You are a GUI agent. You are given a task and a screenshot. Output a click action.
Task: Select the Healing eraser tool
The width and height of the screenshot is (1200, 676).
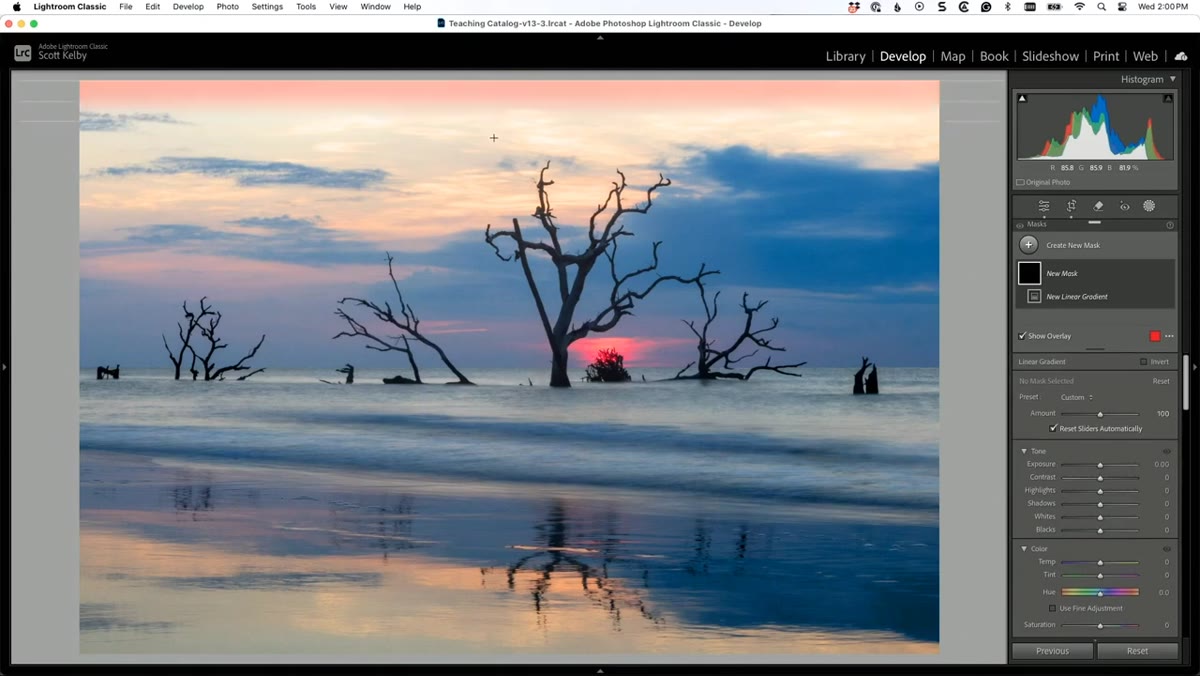point(1098,206)
